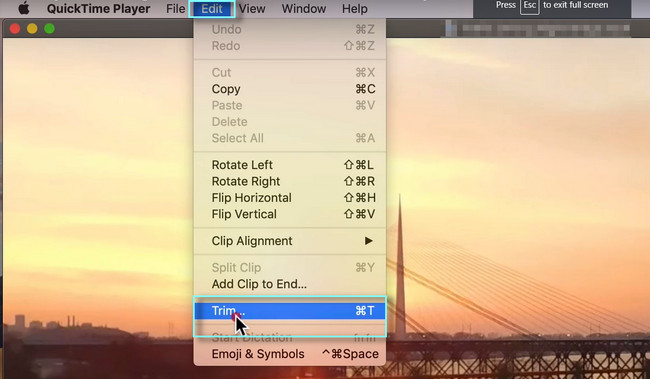Open Emoji & Symbols
650x379 pixels.
(290, 354)
